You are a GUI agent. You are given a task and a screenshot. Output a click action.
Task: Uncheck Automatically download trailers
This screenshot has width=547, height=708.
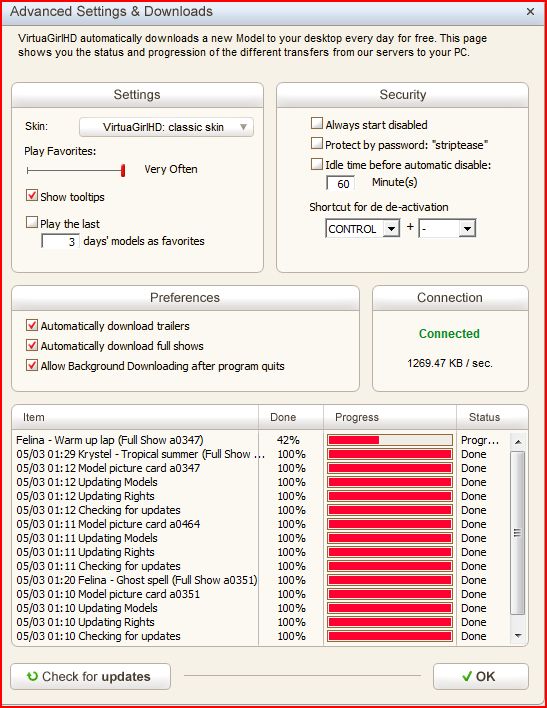(32, 325)
